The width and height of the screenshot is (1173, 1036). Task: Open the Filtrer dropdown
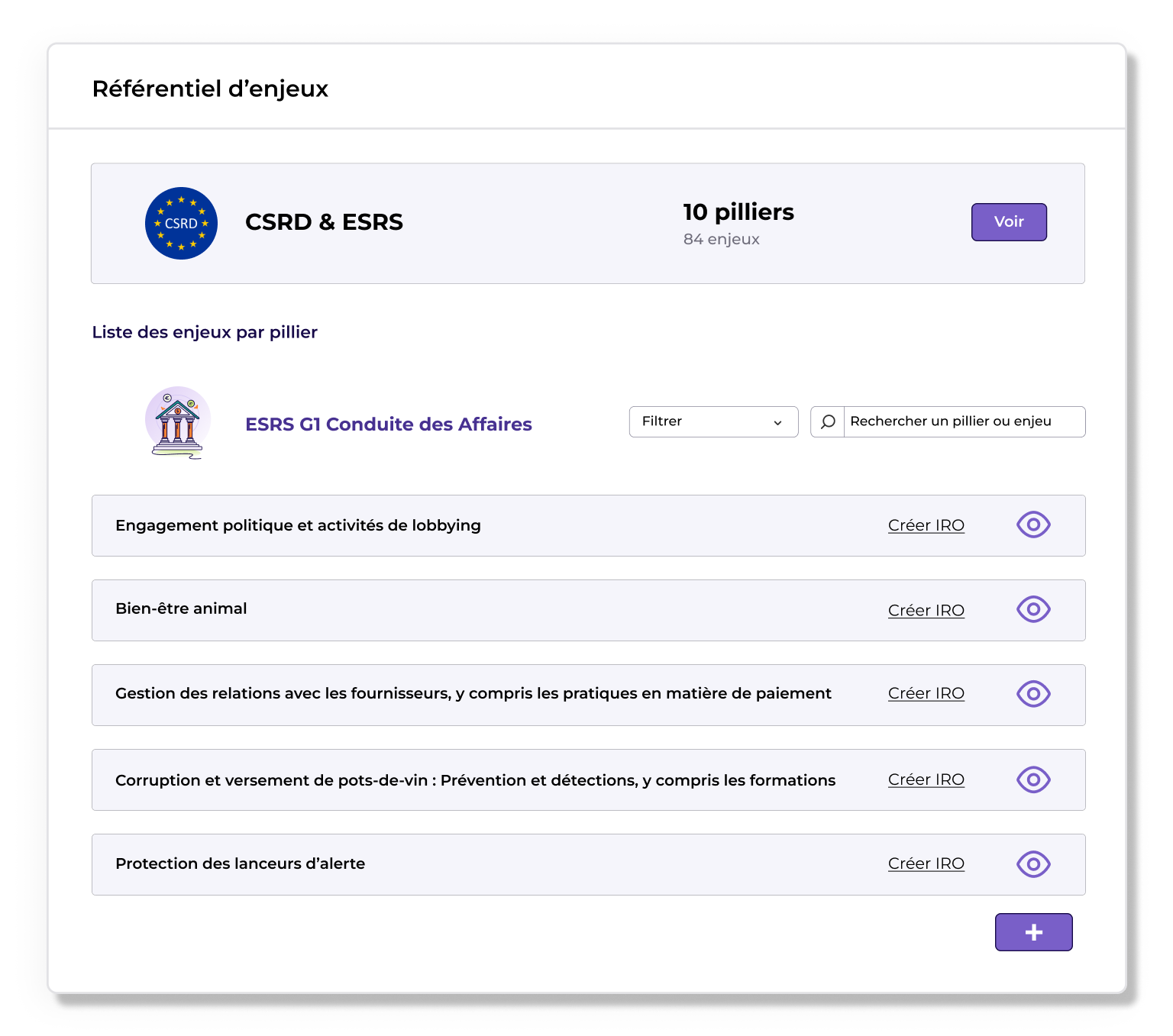(x=713, y=421)
